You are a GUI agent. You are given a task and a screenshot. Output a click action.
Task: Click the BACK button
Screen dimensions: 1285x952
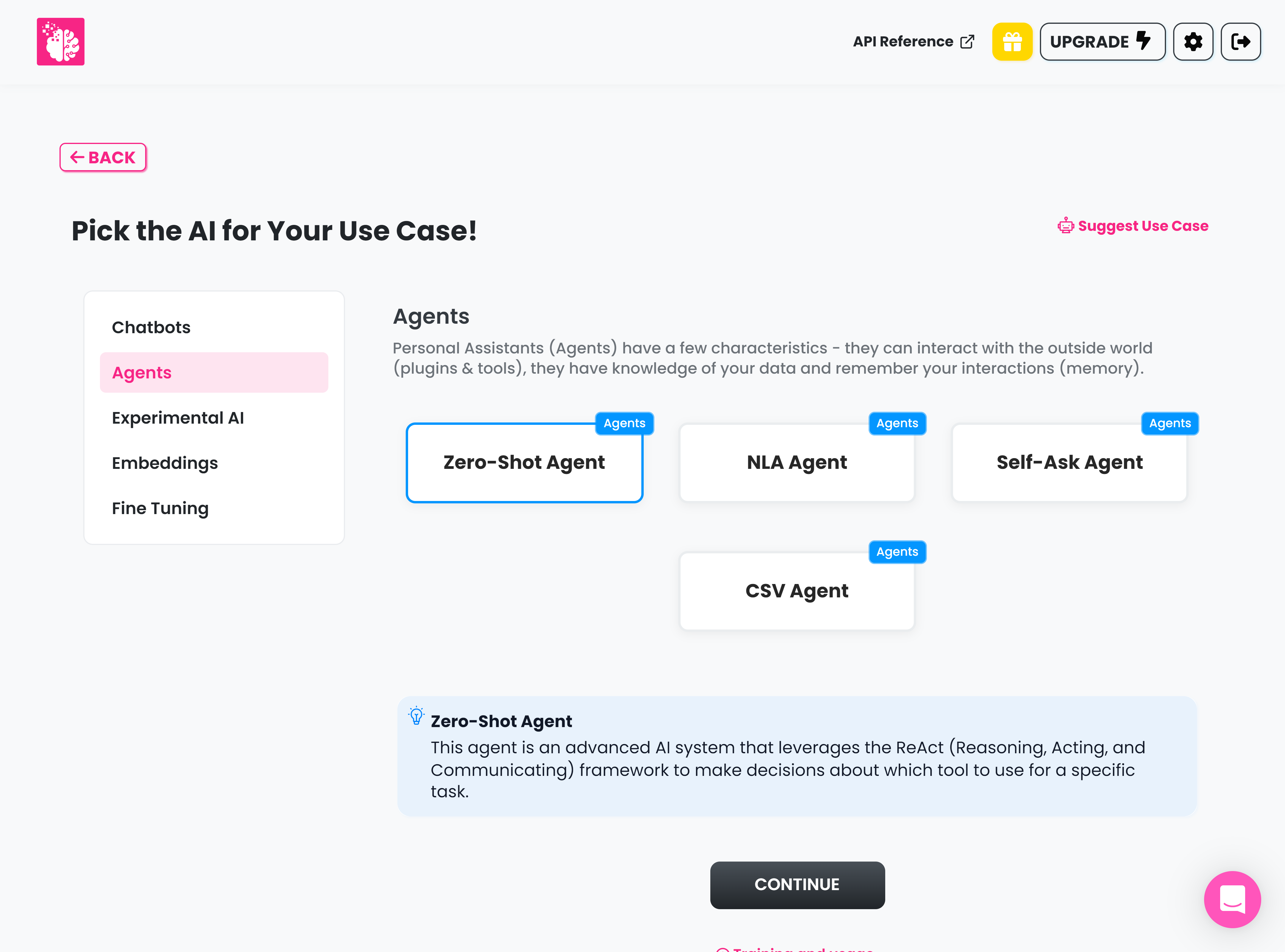(x=103, y=157)
